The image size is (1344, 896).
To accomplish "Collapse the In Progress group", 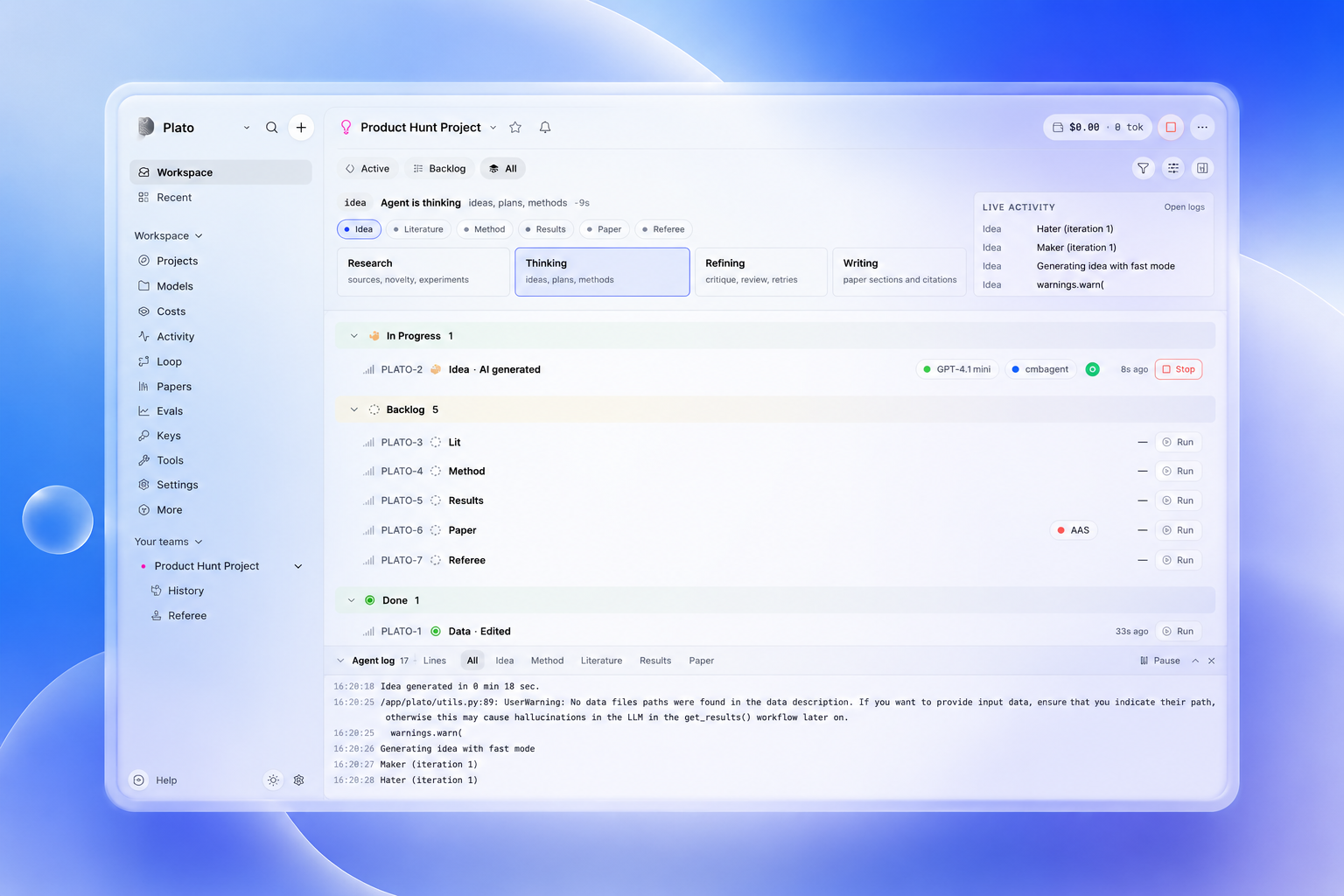I will 354,336.
